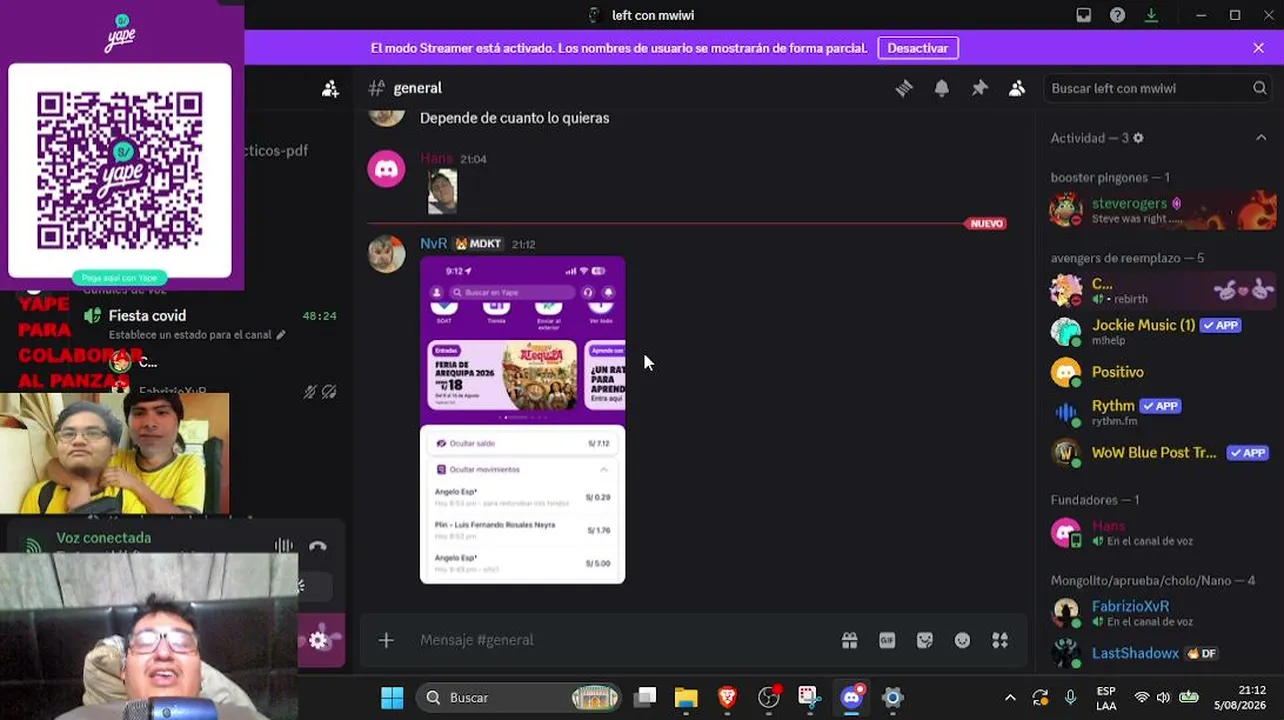Show pinned messages with pin icon
The image size is (1284, 720).
(x=980, y=88)
